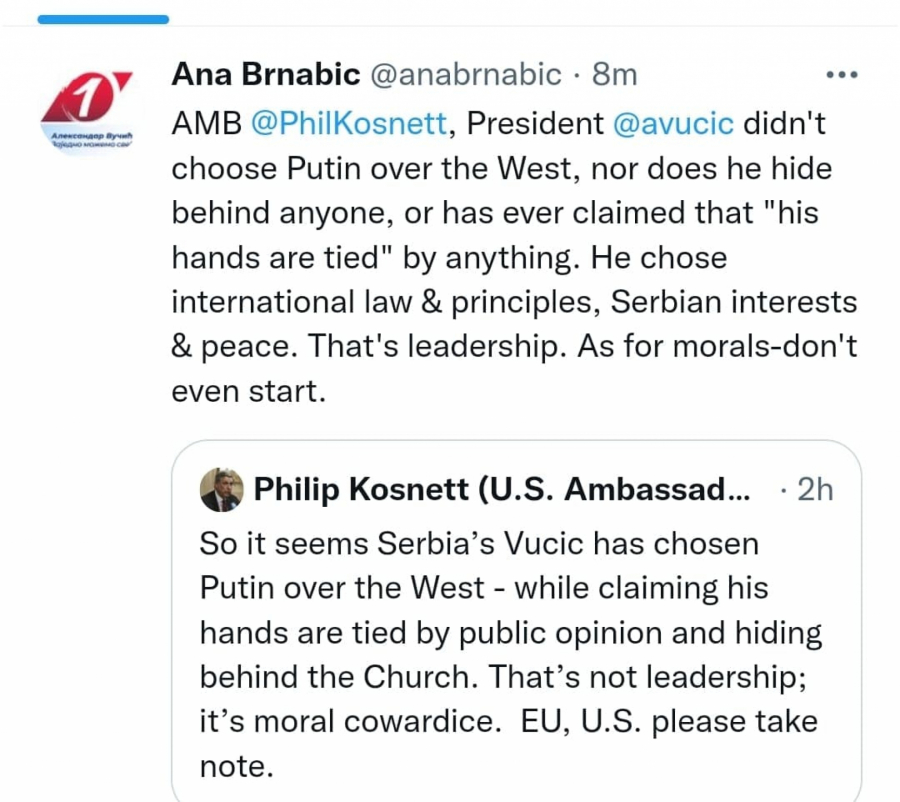This screenshot has height=802, width=900.
Task: Click the main tweet text body
Action: (500, 256)
